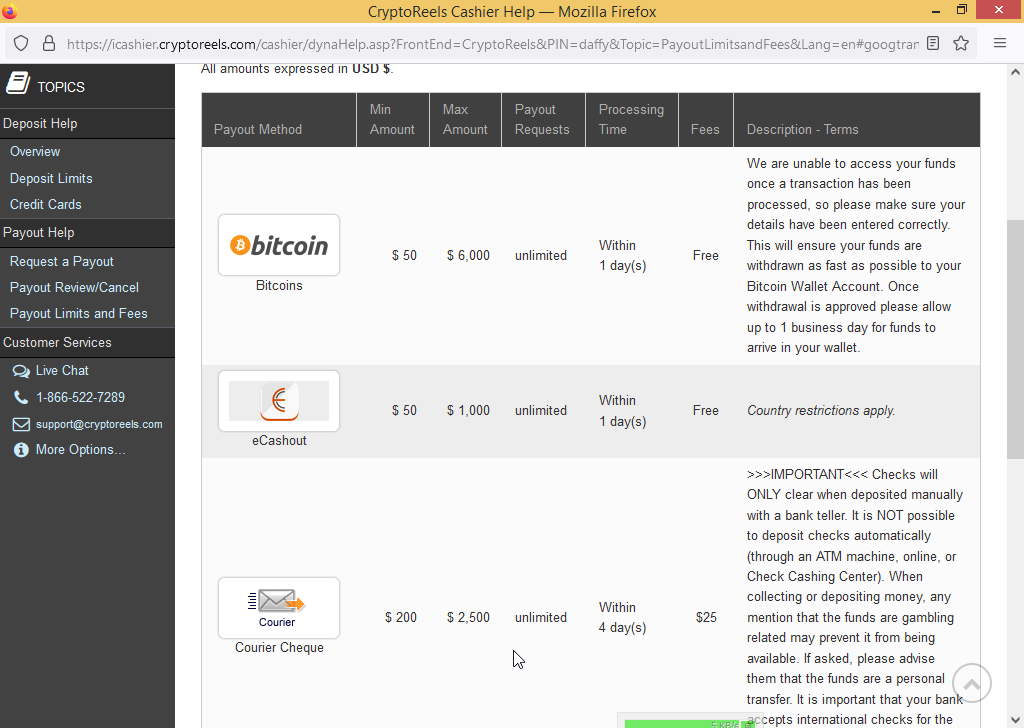Screen dimensions: 1024x728
Task: Open Firefox hamburger application menu
Action: pyautogui.click(x=999, y=44)
